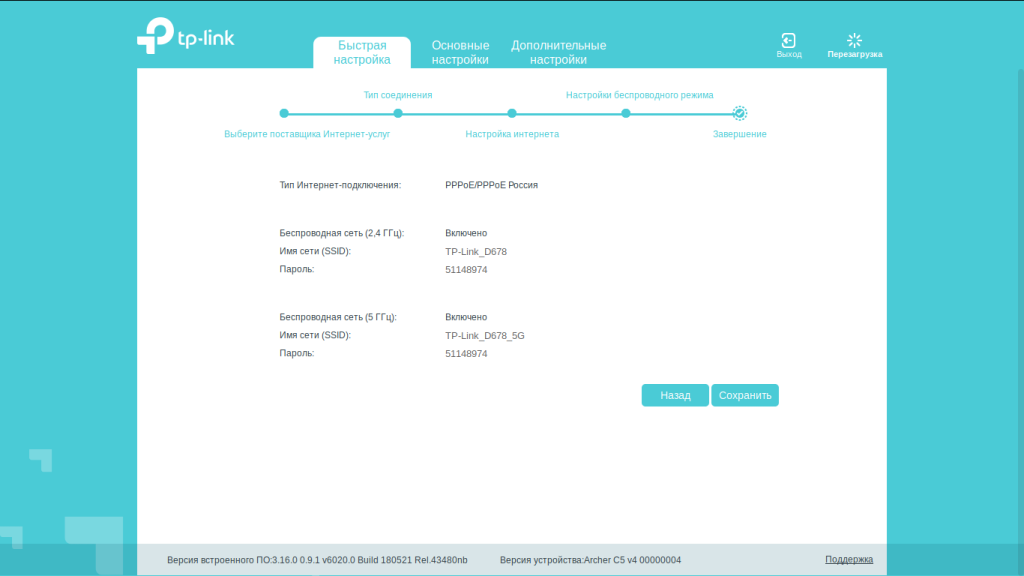Click the Тип Интернет-подключения label

coord(340,185)
